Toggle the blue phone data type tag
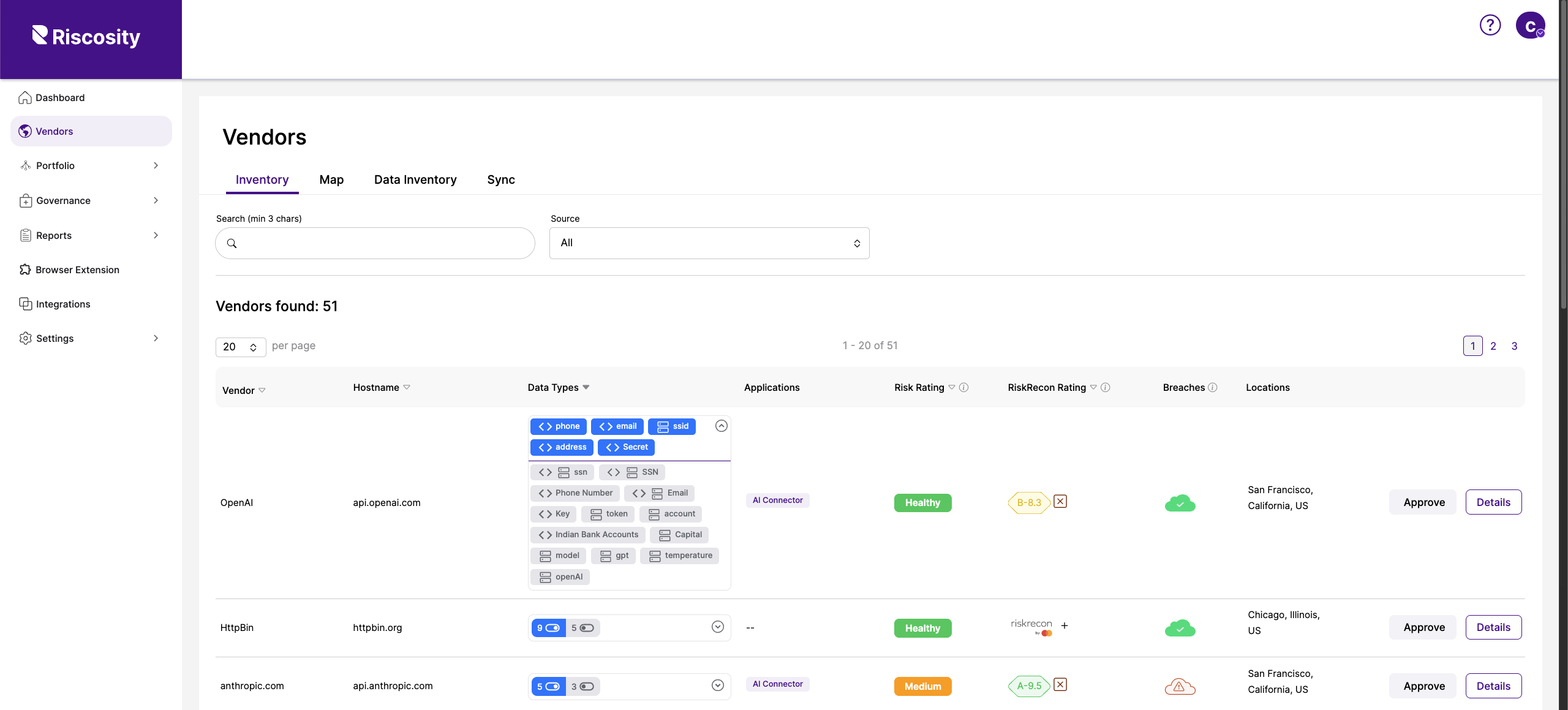The width and height of the screenshot is (1568, 710). point(559,426)
